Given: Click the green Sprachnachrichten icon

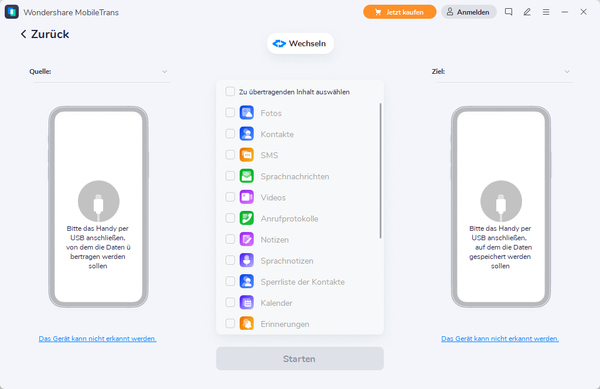Looking at the screenshot, I should (247, 176).
